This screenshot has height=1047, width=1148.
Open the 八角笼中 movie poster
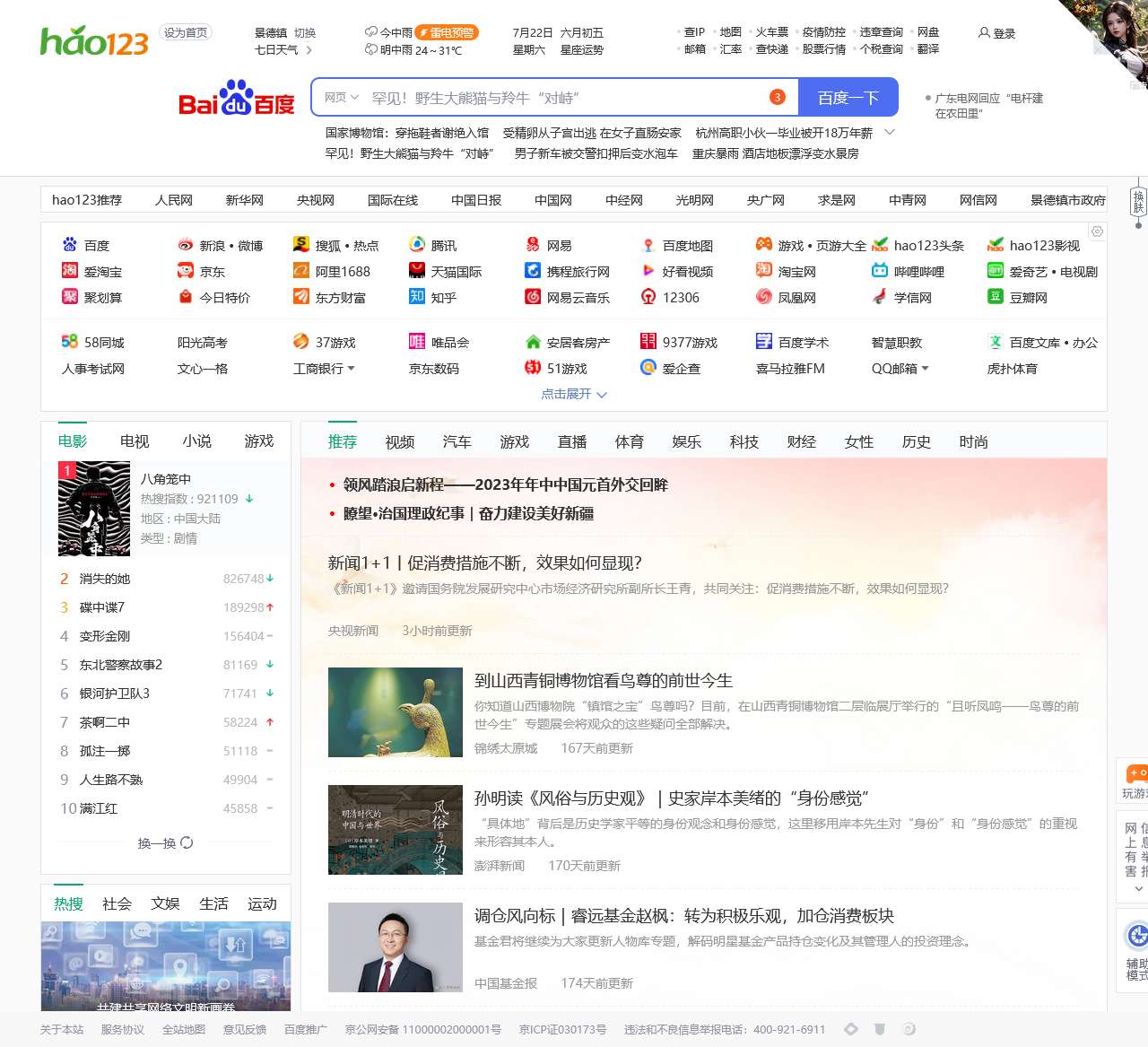point(94,509)
